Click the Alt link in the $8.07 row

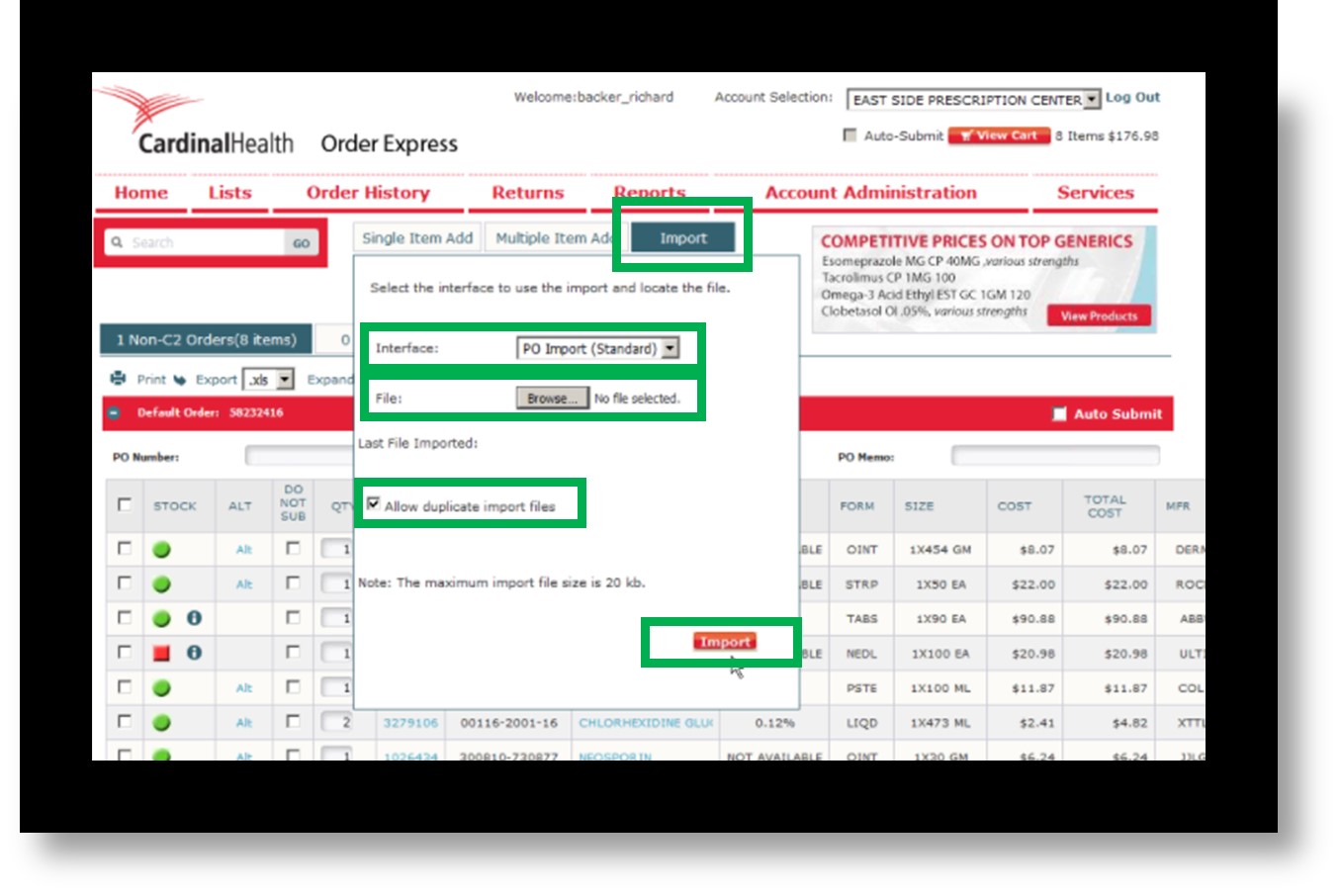click(244, 550)
